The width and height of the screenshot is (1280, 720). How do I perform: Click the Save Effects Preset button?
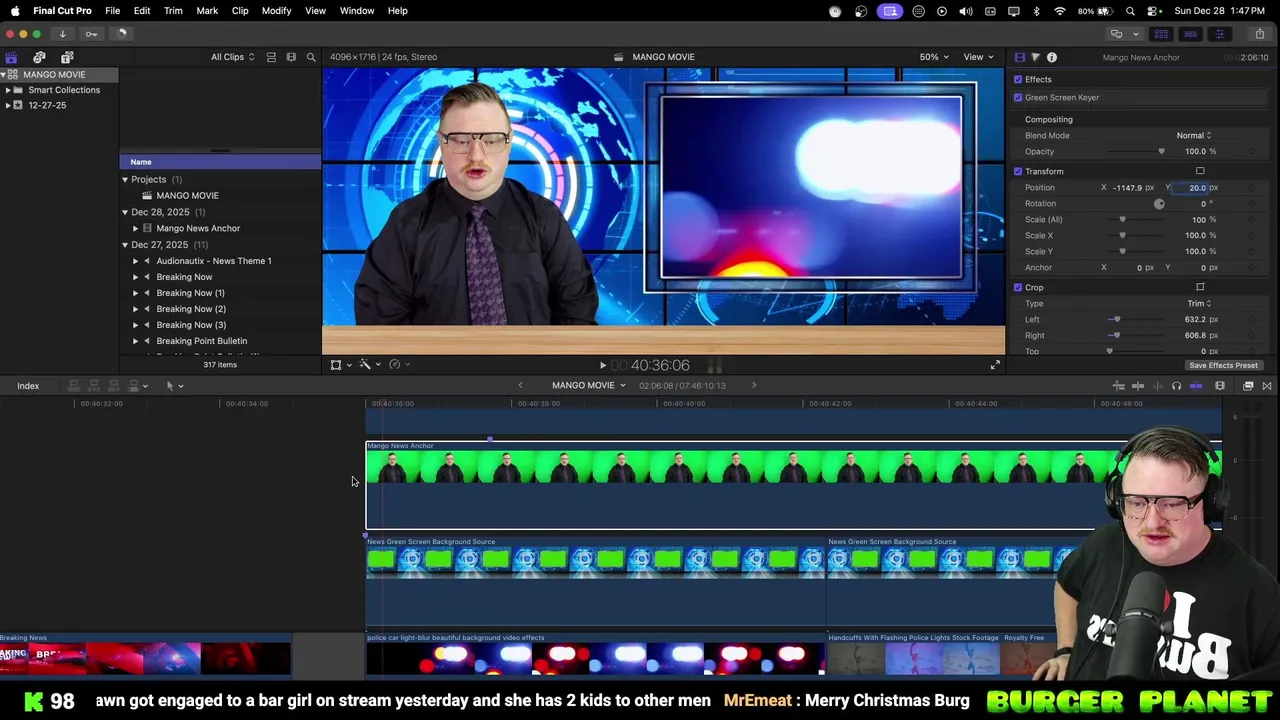[x=1223, y=366]
